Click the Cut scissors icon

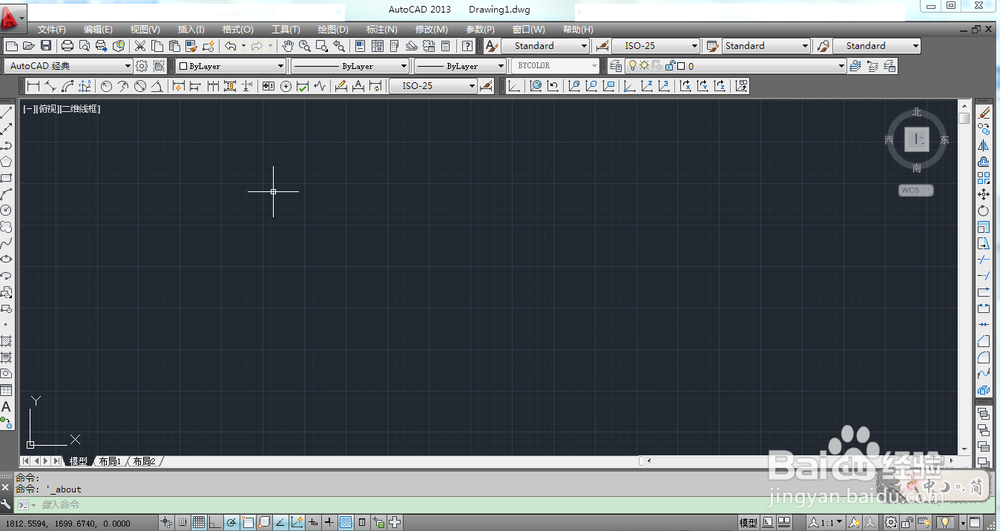[140, 46]
